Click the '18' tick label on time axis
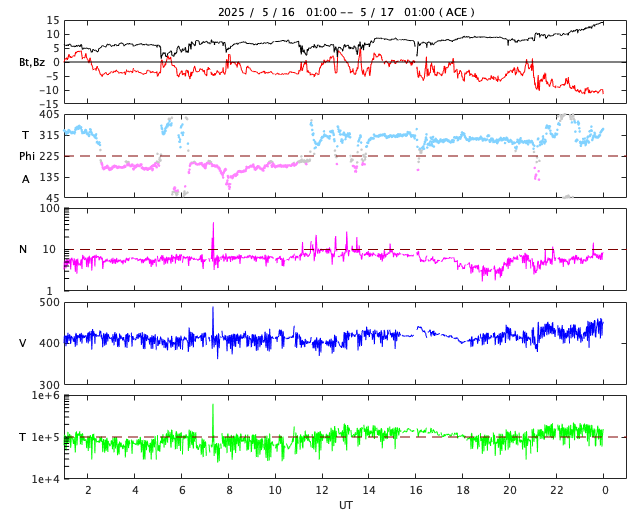The width and height of the screenshot is (640, 512). click(x=463, y=490)
